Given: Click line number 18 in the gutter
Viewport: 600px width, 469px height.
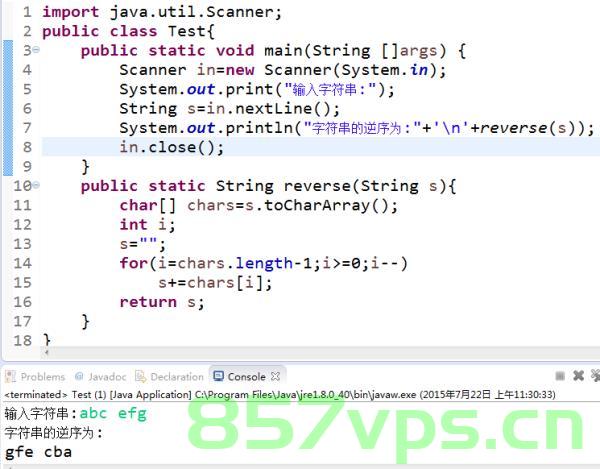Looking at the screenshot, I should pyautogui.click(x=22, y=340).
